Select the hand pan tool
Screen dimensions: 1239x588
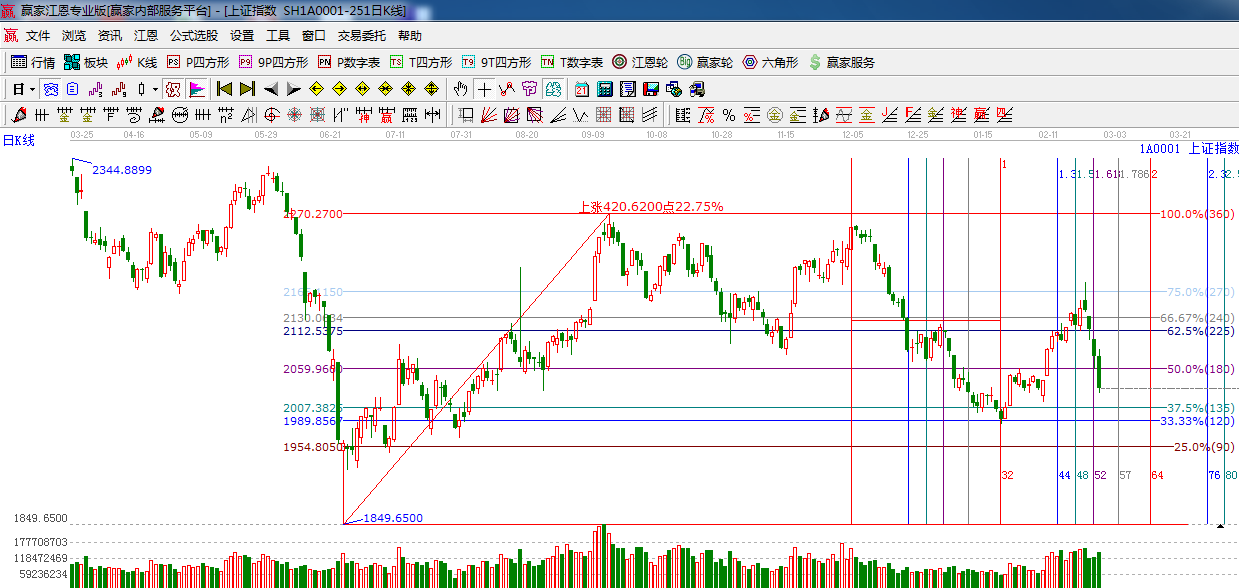(x=461, y=89)
